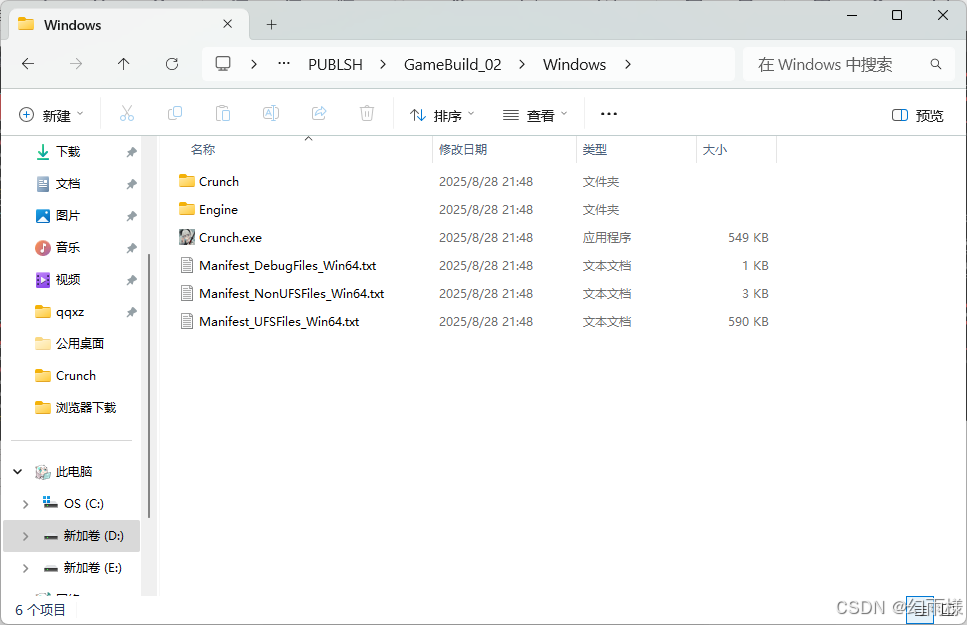
Task: Expand chevron after the PC icon
Action: click(254, 64)
